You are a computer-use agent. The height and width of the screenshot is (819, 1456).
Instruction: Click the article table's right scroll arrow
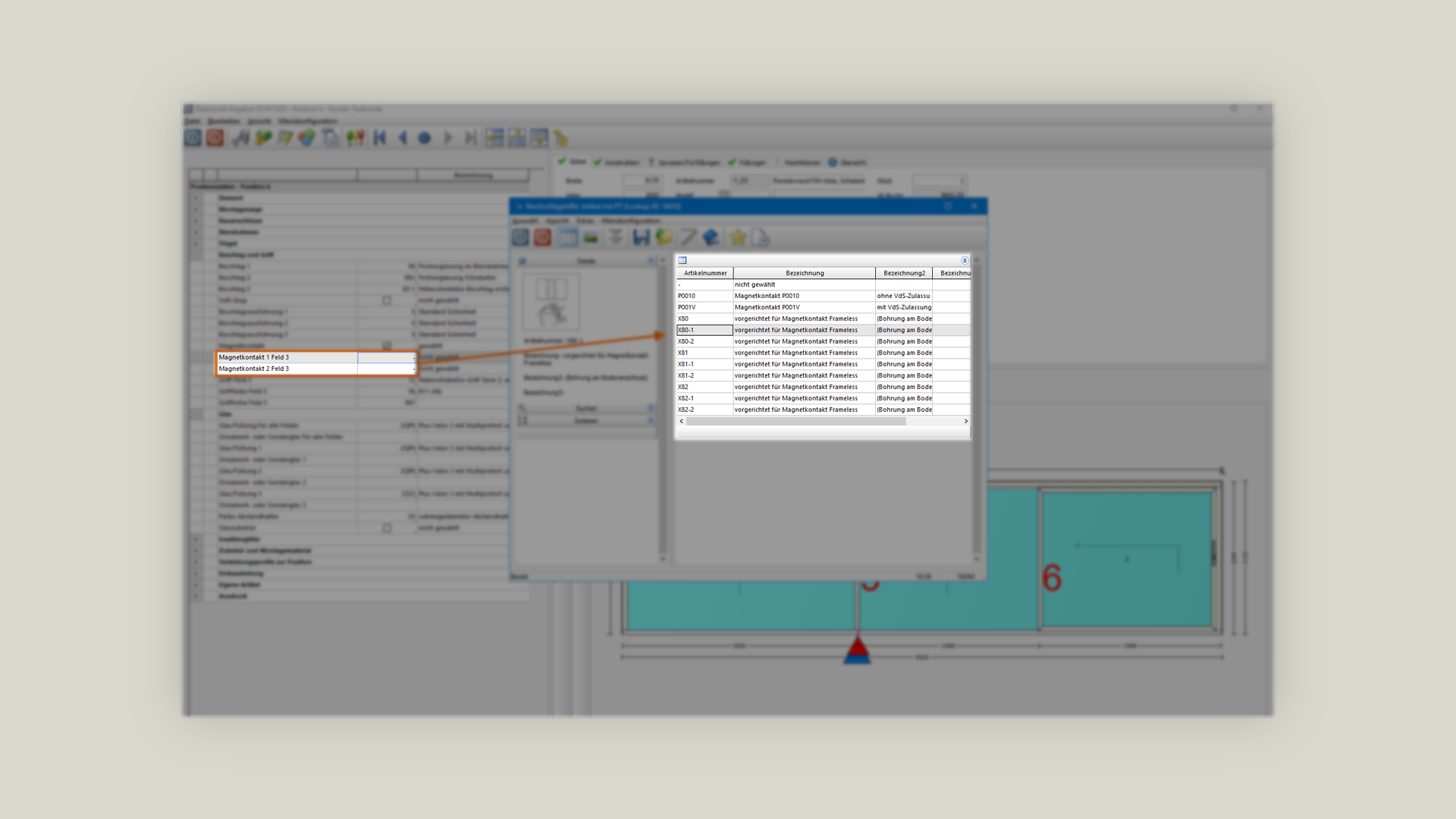click(965, 421)
